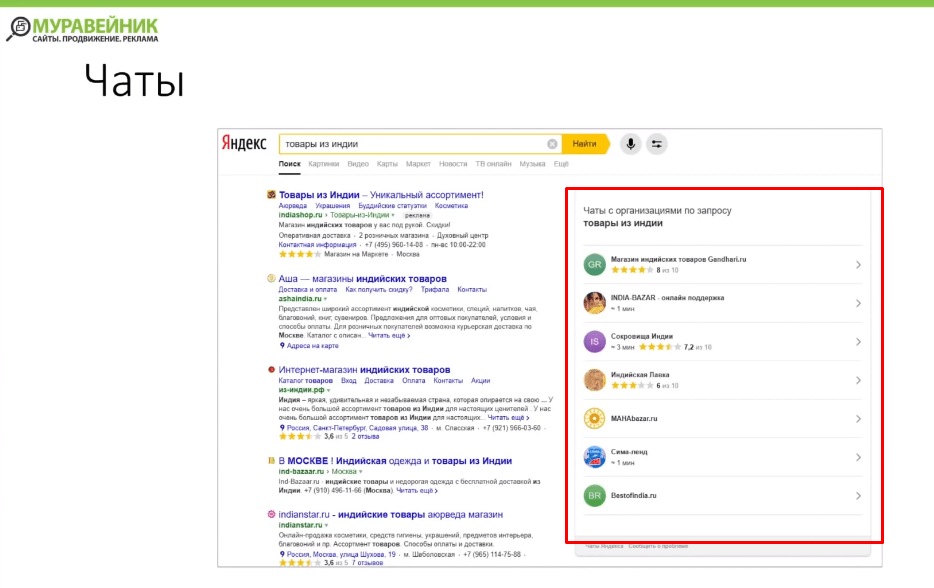The image size is (934, 588).
Task: Click the favicon beside the Аша result
Action: (271, 278)
